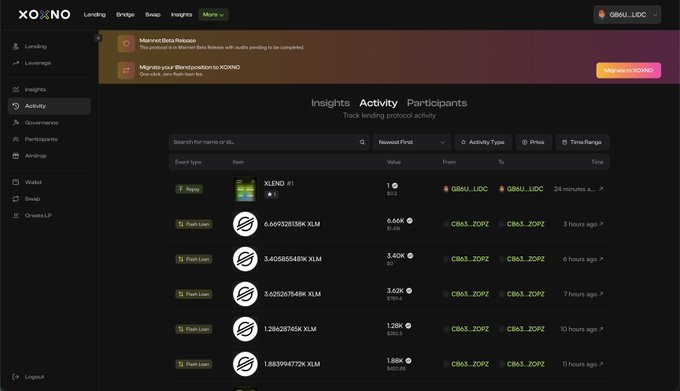680x391 pixels.
Task: Click the Logout icon
Action: click(x=16, y=377)
